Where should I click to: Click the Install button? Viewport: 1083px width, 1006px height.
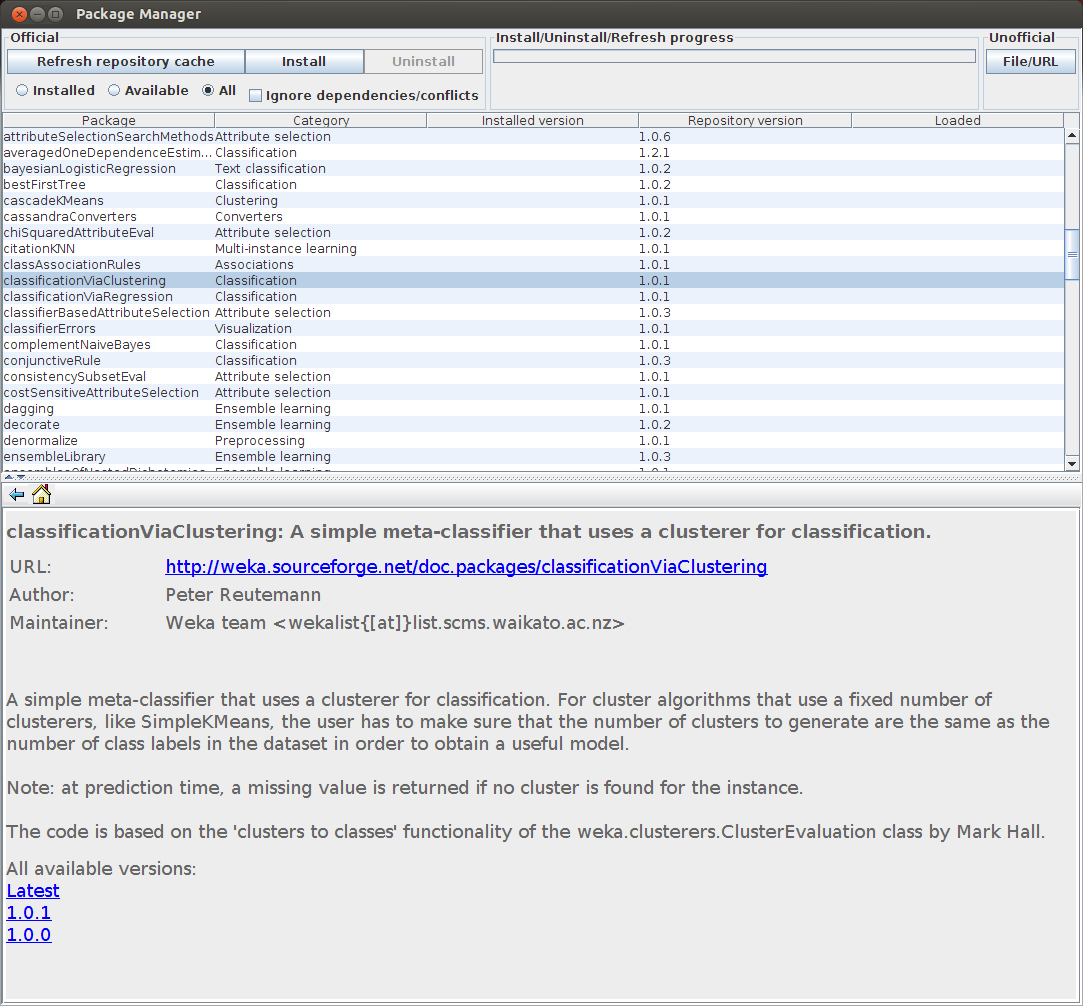click(304, 61)
